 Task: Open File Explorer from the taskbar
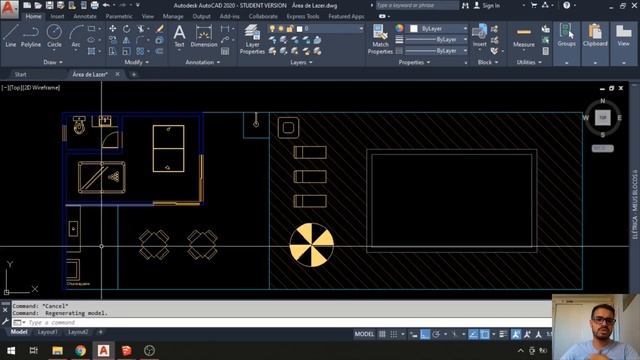pyautogui.click(x=57, y=351)
